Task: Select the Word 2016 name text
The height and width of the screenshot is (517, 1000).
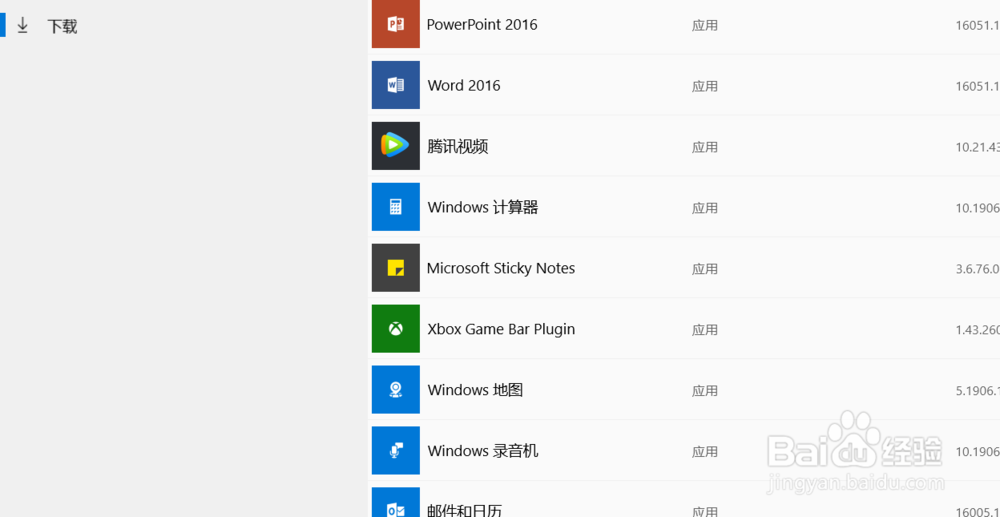Action: pos(464,85)
